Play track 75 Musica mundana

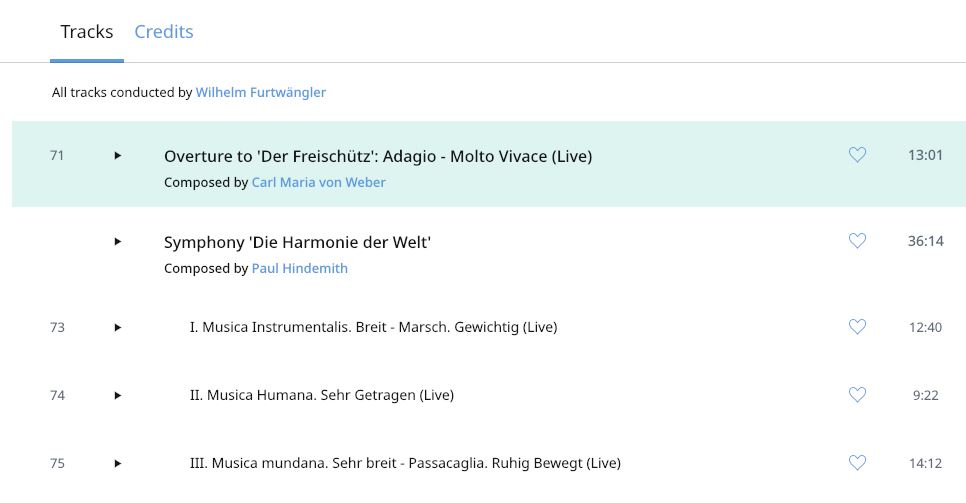[x=118, y=464]
